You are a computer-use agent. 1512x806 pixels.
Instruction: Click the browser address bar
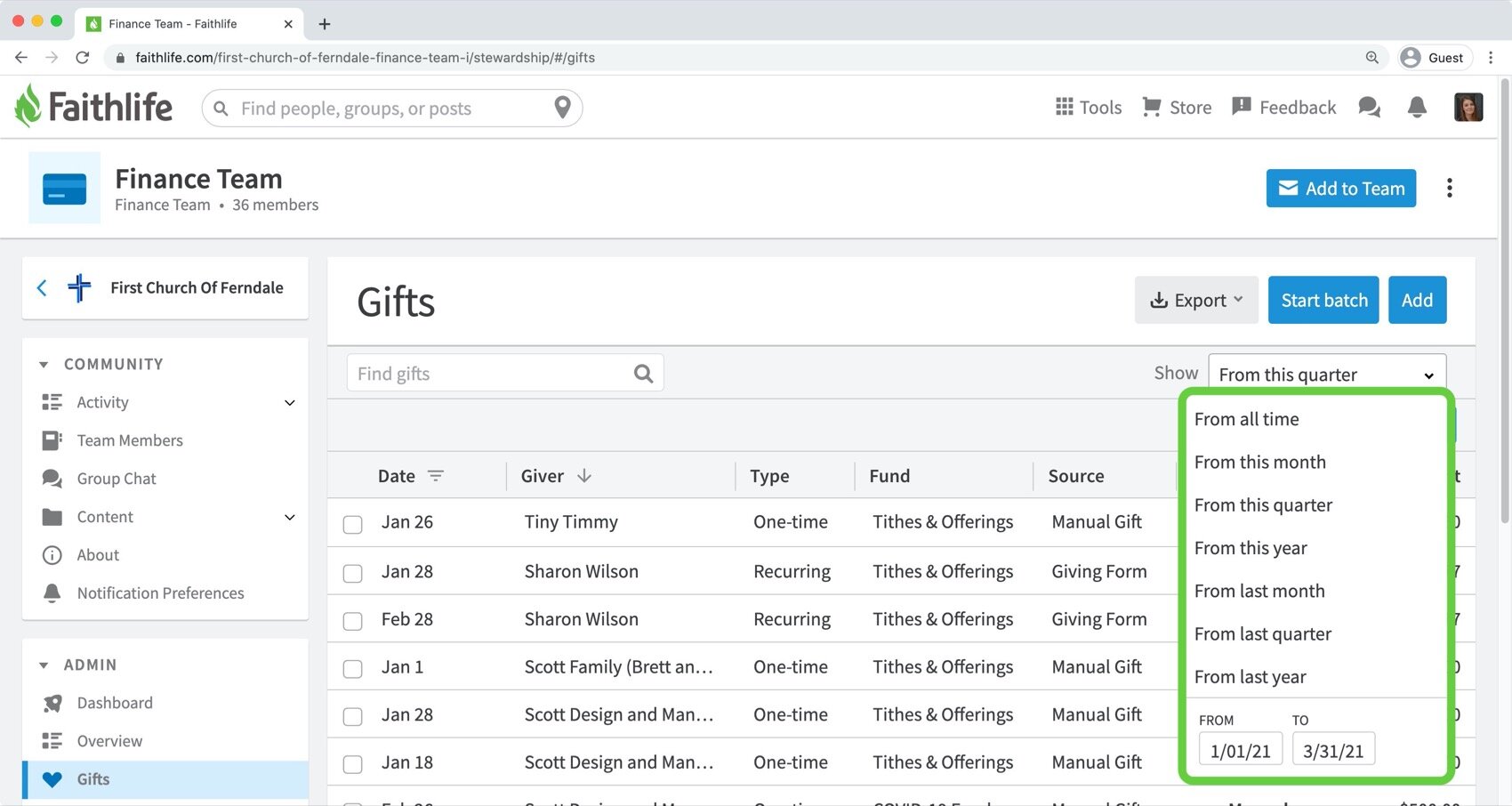(747, 58)
